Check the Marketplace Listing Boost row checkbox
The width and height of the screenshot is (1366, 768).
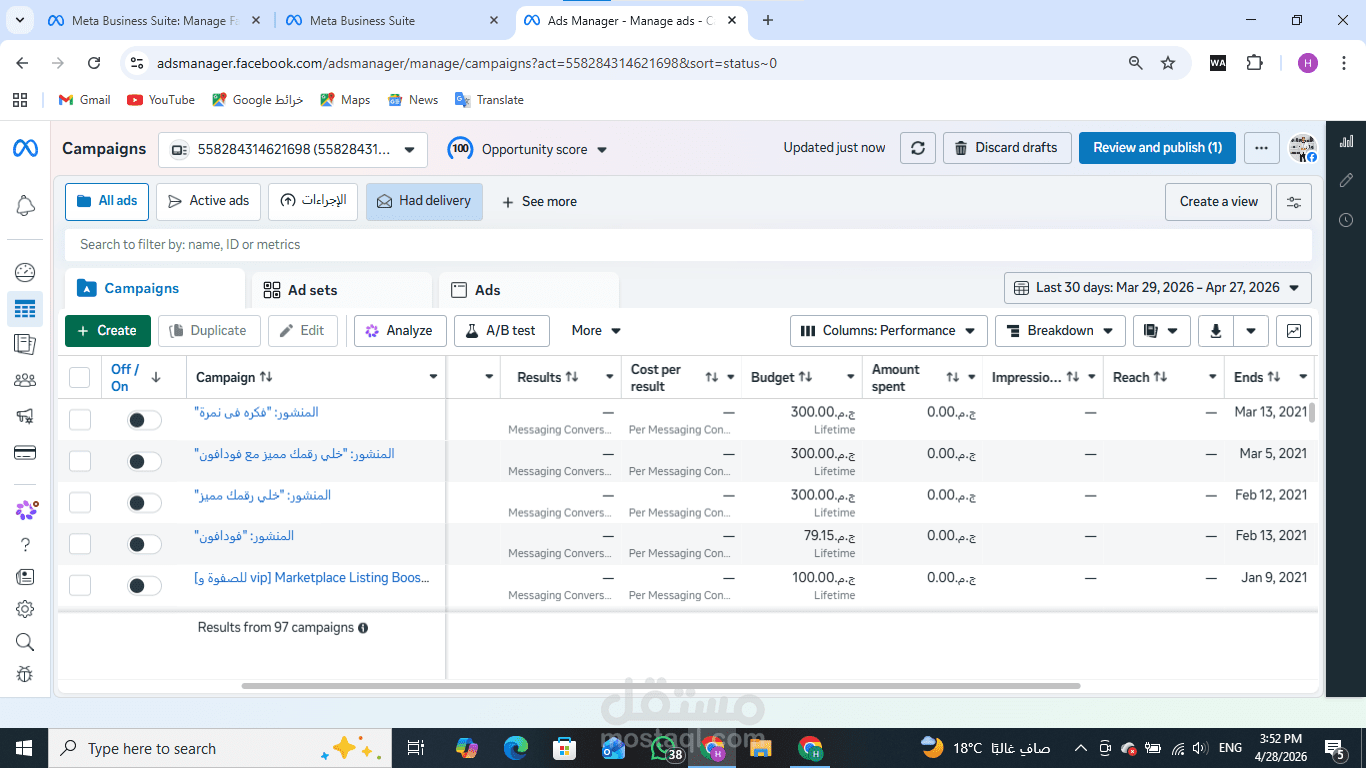[x=80, y=586]
